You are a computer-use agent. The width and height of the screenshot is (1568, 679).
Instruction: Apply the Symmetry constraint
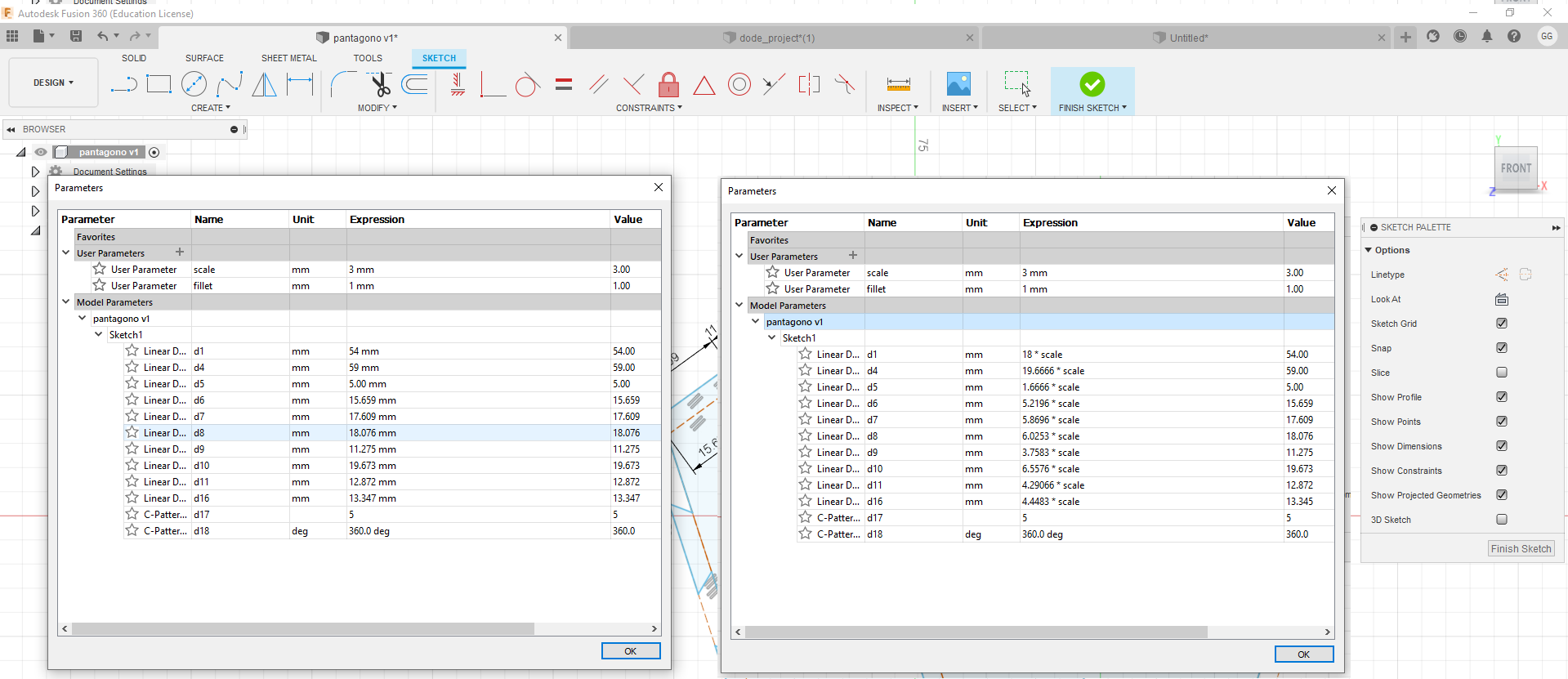(x=809, y=84)
